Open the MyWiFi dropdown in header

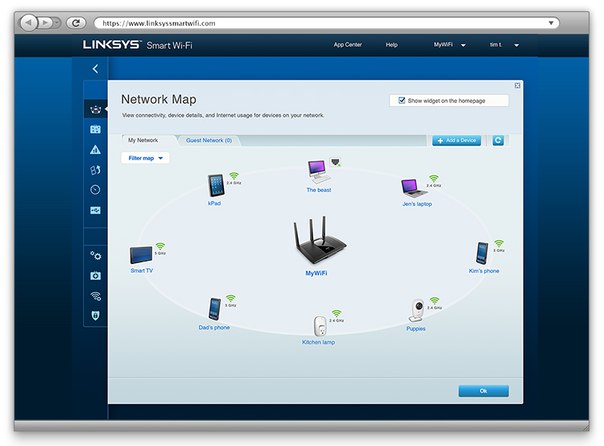446,45
